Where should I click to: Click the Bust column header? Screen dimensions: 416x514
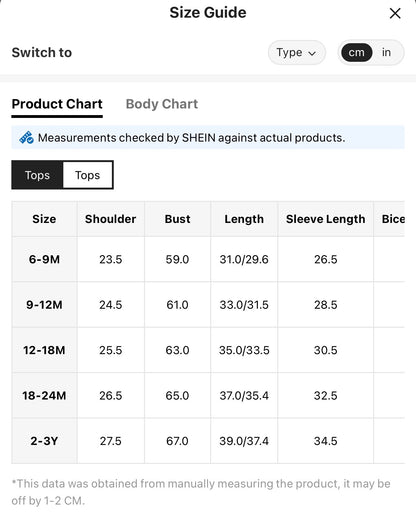click(177, 219)
